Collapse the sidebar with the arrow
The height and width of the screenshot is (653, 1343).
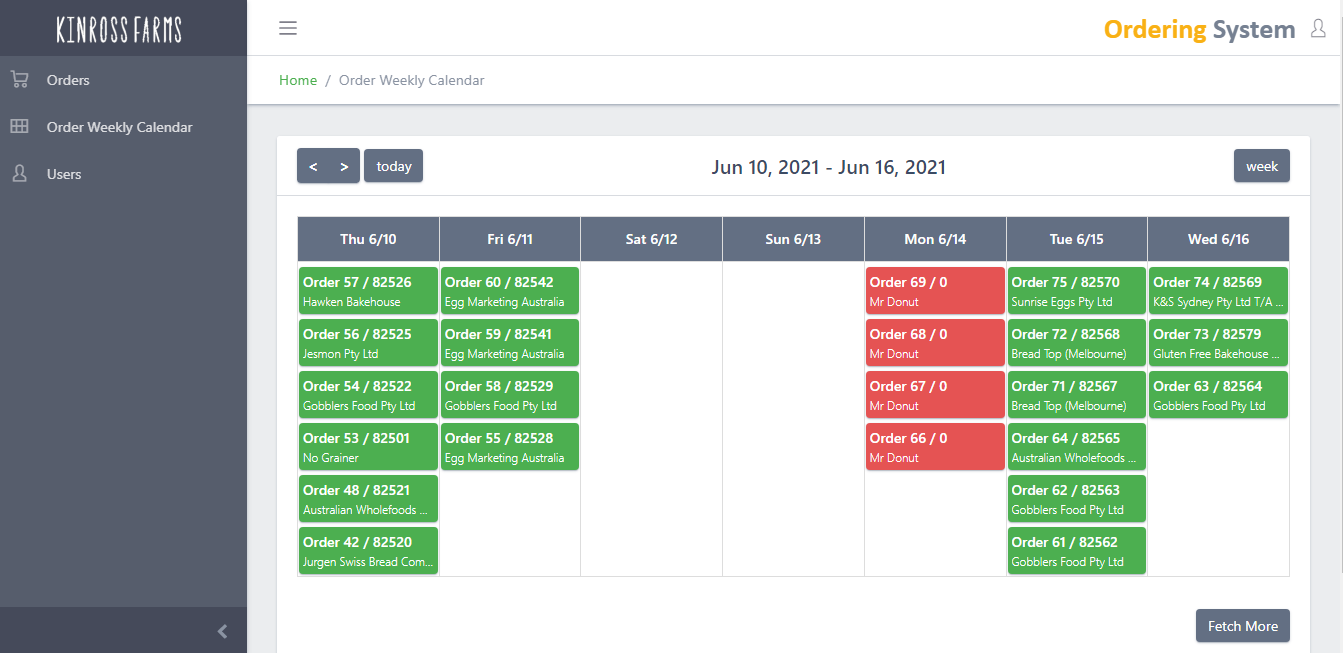point(222,631)
